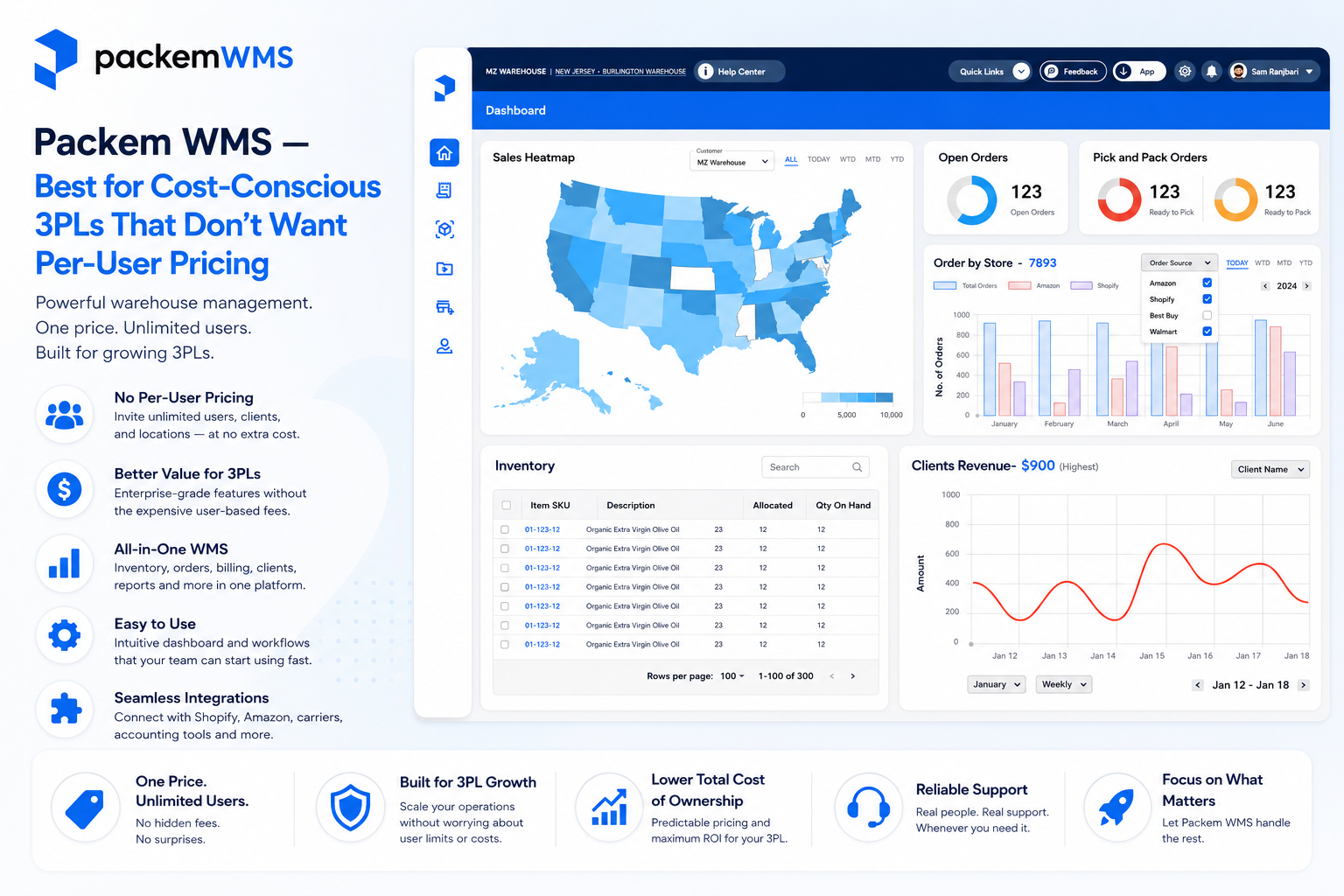Go to the year before 2024
1344x896 pixels.
point(1265,286)
